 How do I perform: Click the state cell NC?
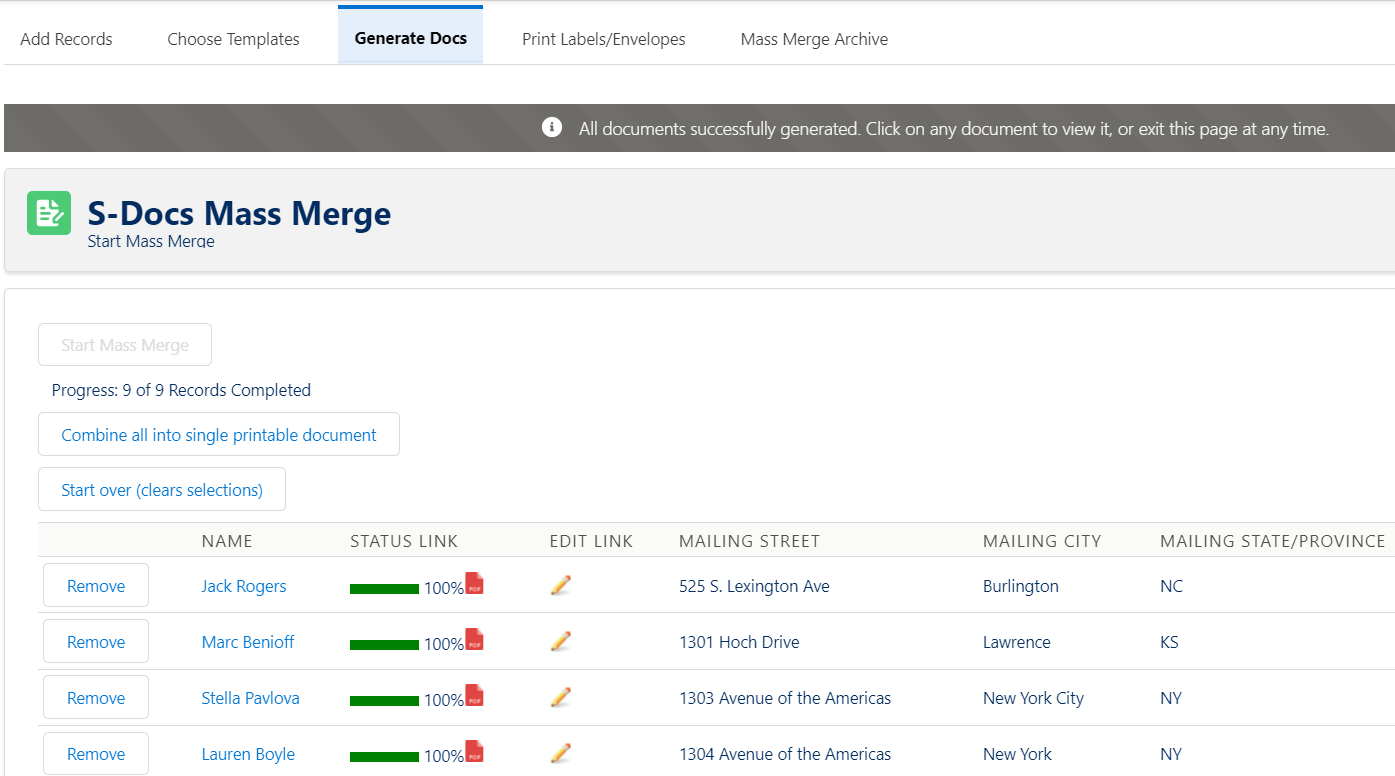point(1171,586)
